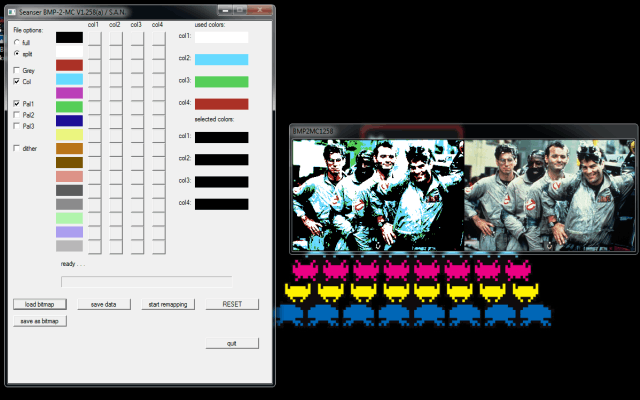Click the 'start remapping' button
This screenshot has width=640, height=400.
[168, 304]
